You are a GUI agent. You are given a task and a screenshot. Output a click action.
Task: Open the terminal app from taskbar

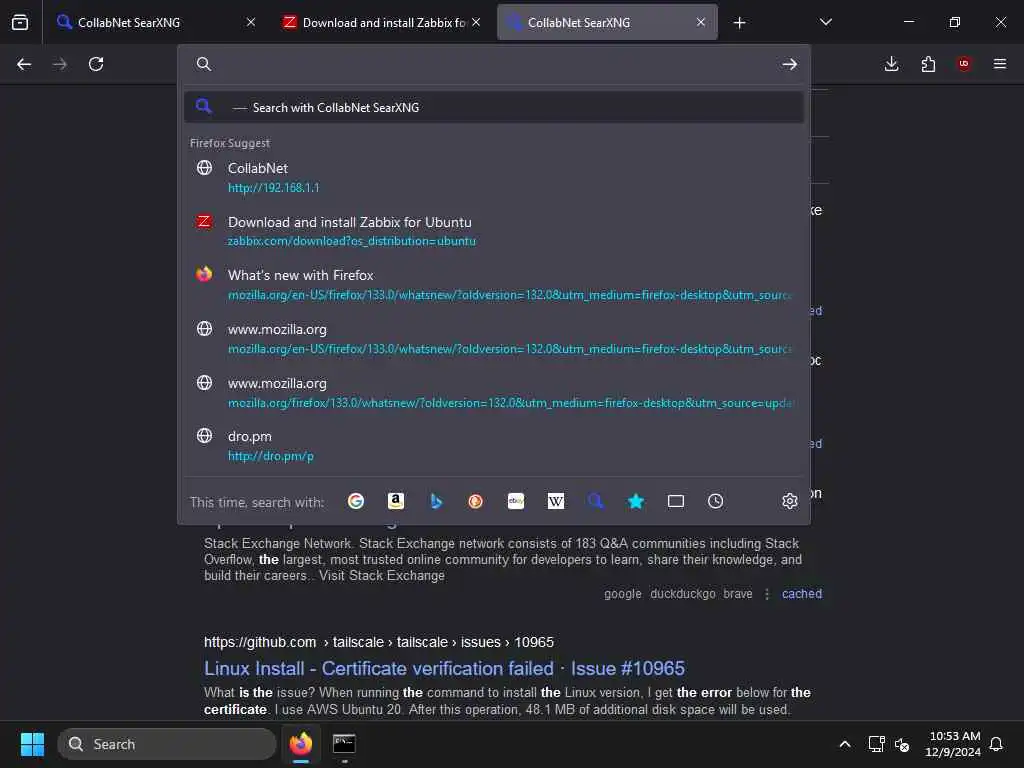pos(344,744)
